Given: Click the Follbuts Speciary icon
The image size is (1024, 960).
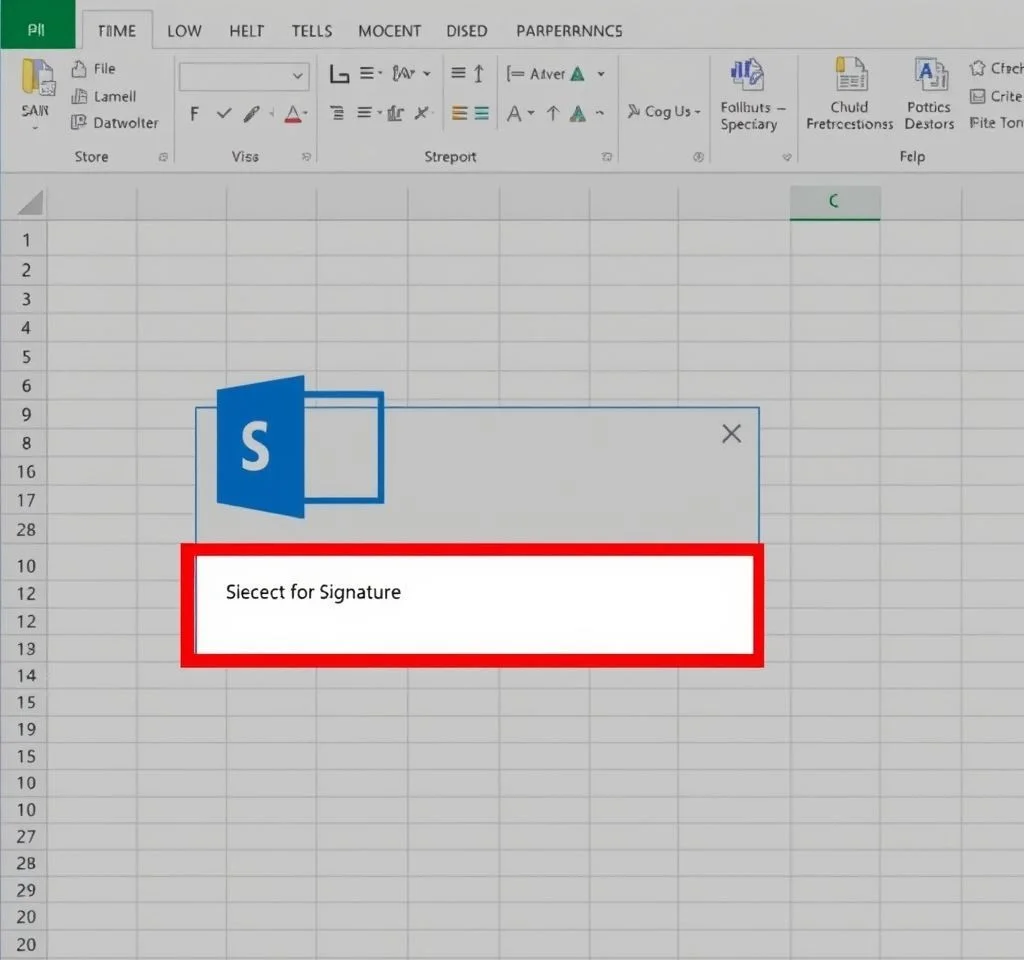Looking at the screenshot, I should pyautogui.click(x=748, y=74).
